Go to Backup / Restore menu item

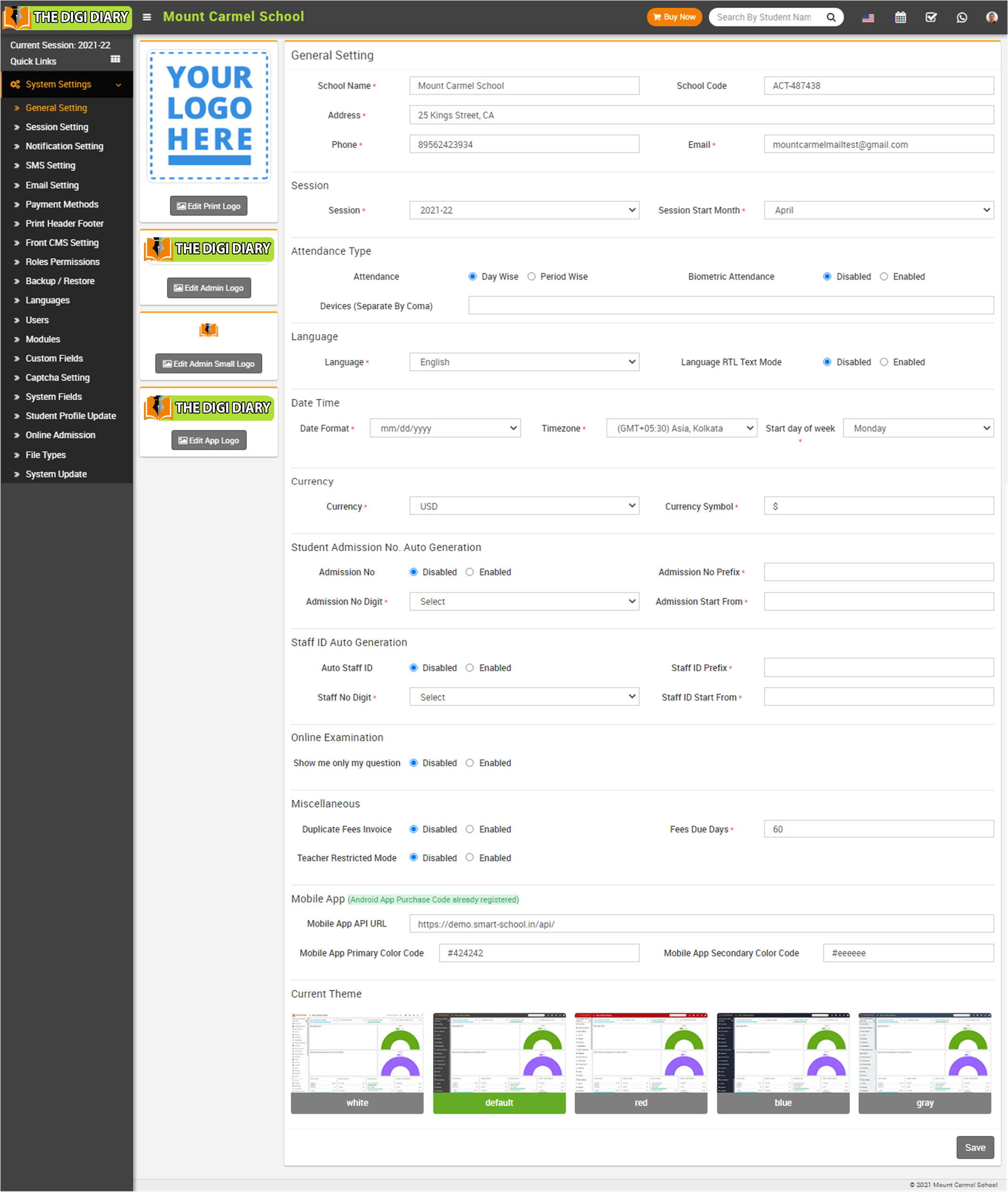[x=60, y=281]
